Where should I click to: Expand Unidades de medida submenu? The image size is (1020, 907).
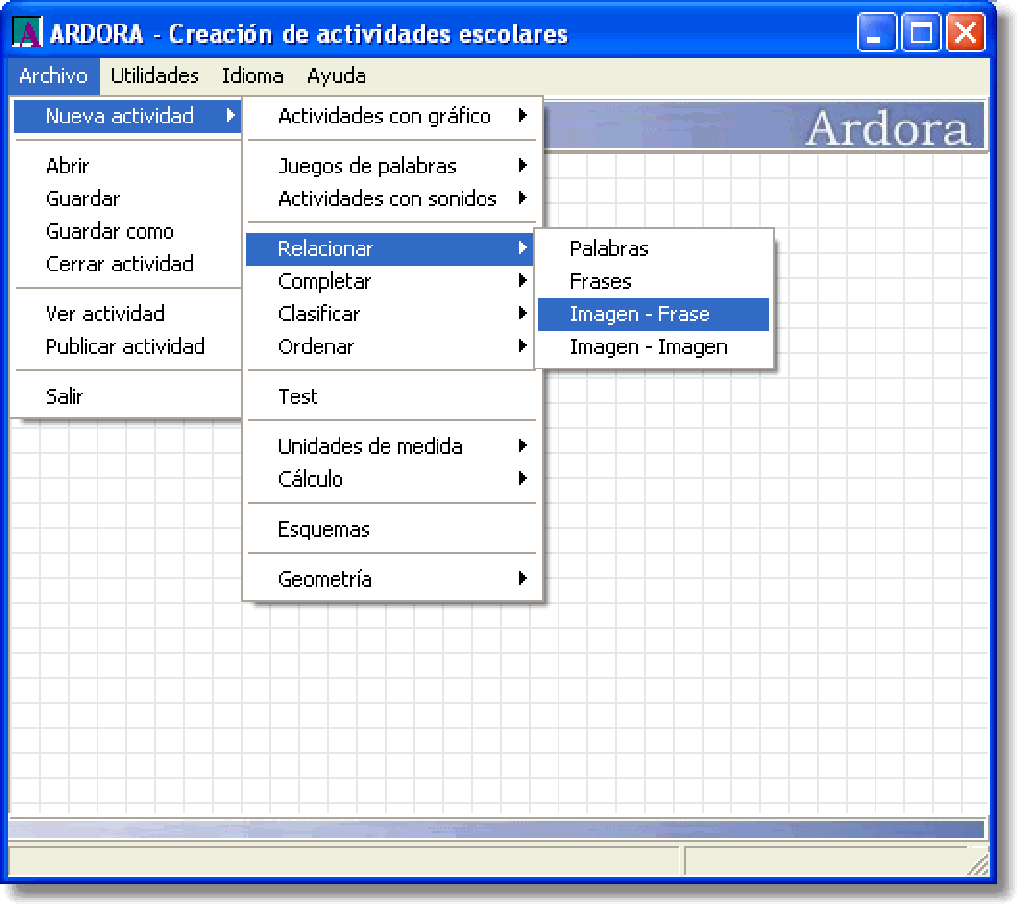point(391,446)
